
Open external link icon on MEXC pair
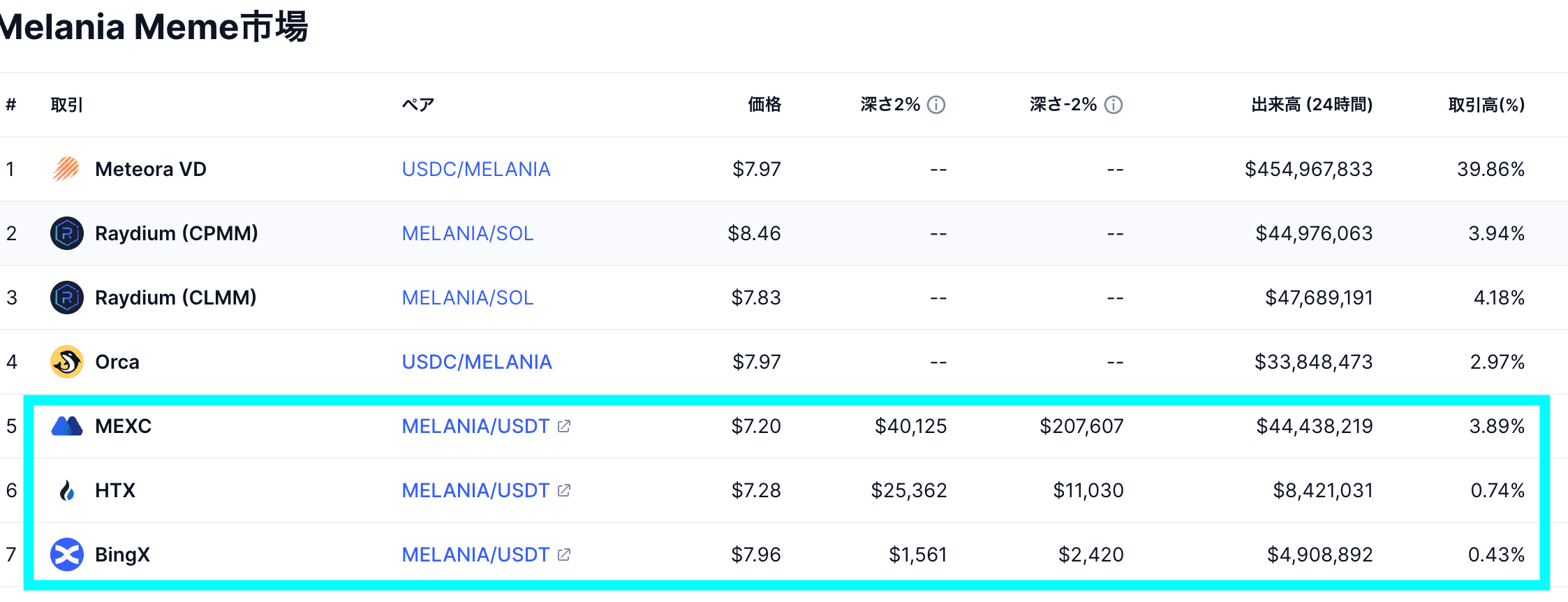click(564, 426)
